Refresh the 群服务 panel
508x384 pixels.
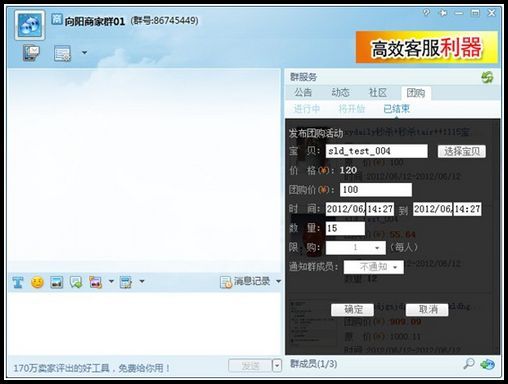point(487,77)
